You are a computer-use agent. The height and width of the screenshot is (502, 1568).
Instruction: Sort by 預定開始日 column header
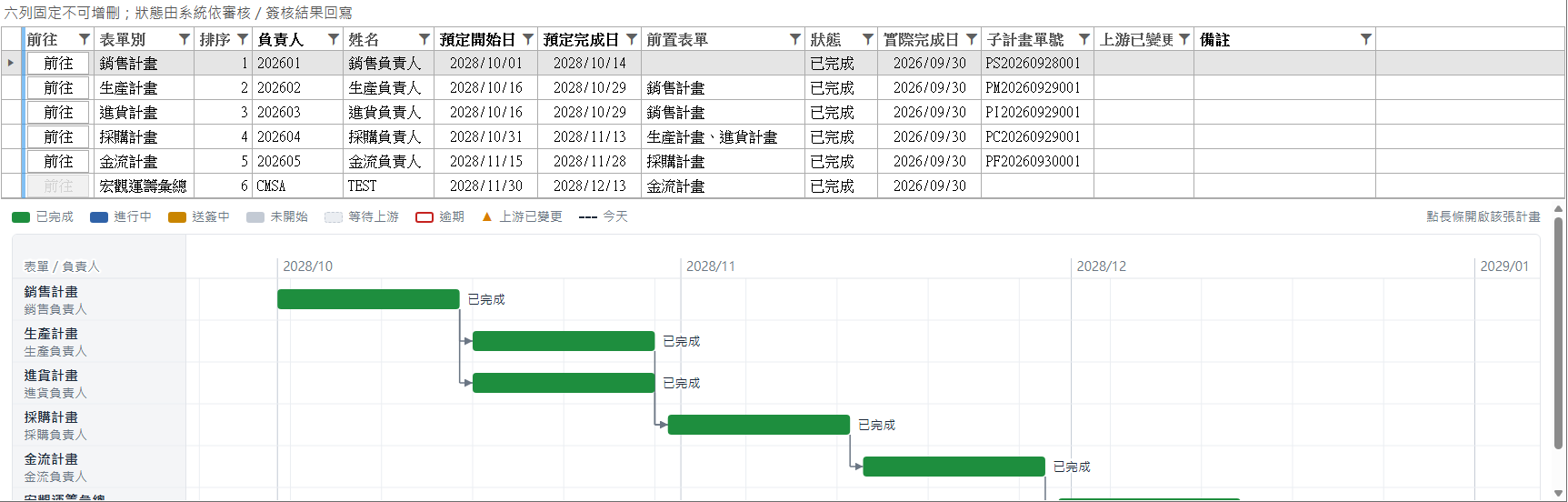[x=477, y=39]
